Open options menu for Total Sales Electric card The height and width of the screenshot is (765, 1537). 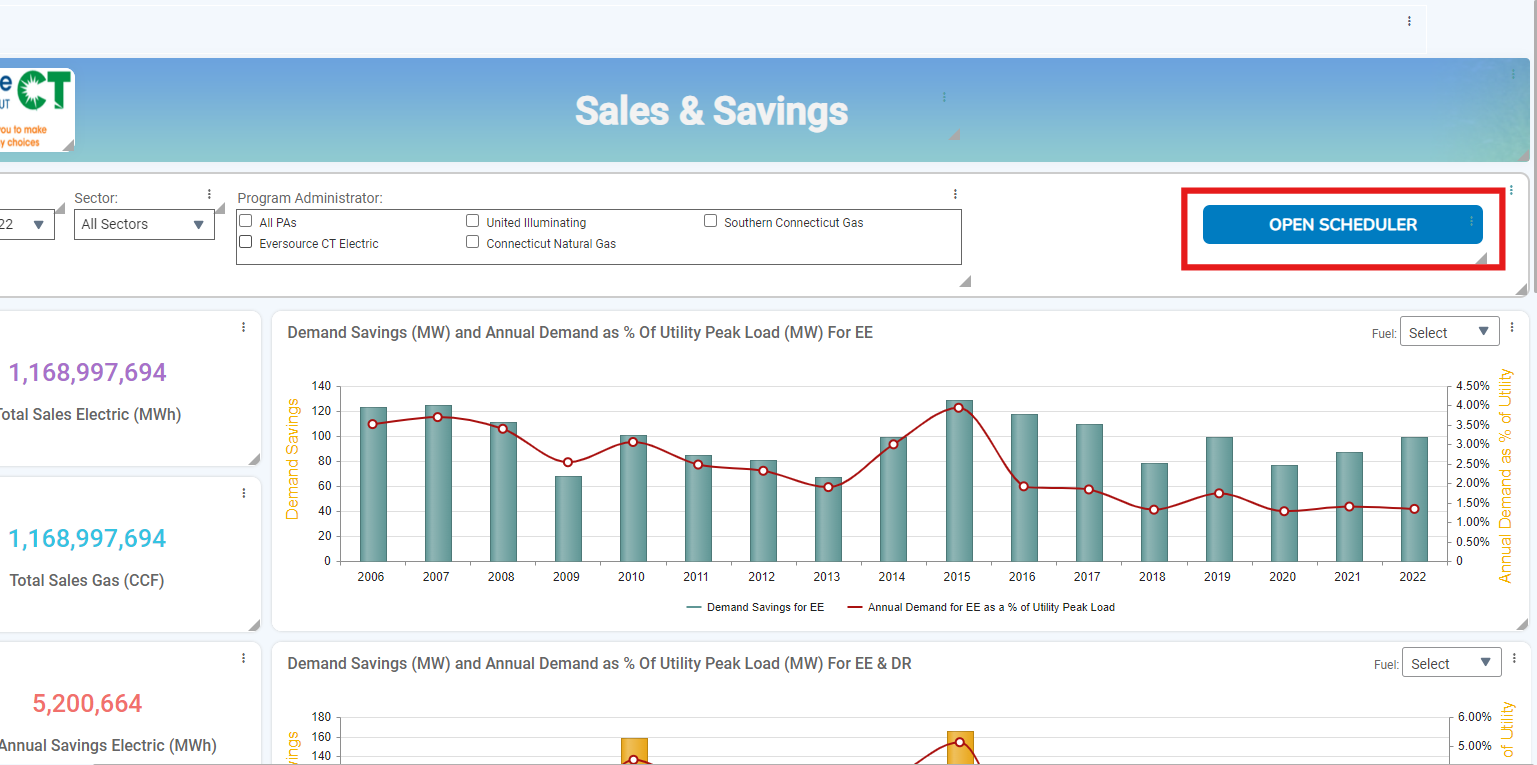[243, 327]
